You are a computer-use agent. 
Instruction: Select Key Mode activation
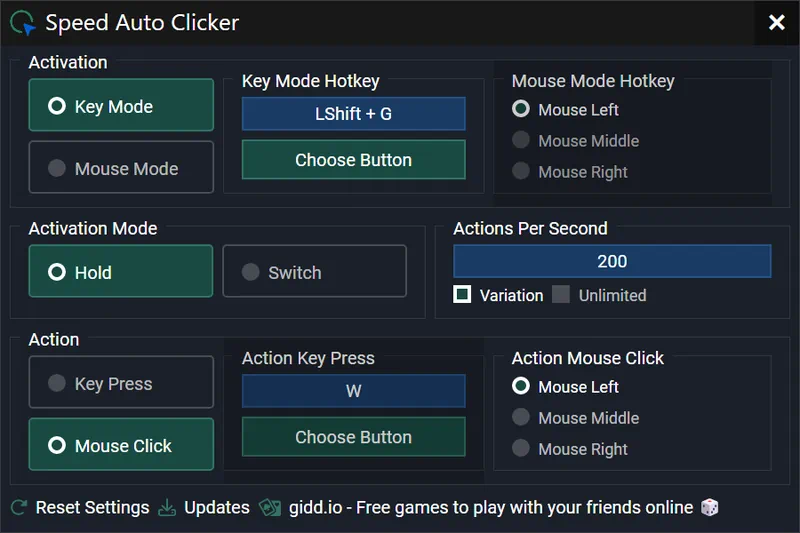click(x=121, y=106)
